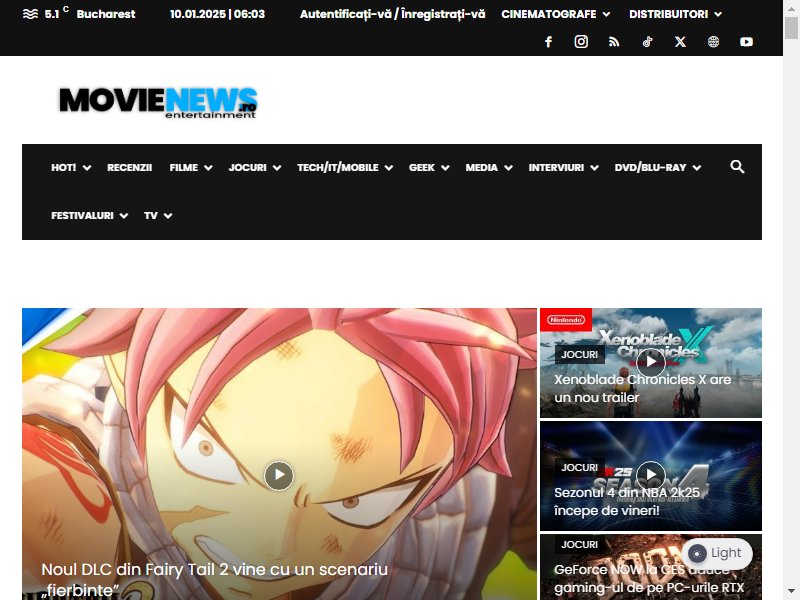Open Xenoblade Chronicles X trailer headline
The height and width of the screenshot is (600, 800).
coord(642,388)
